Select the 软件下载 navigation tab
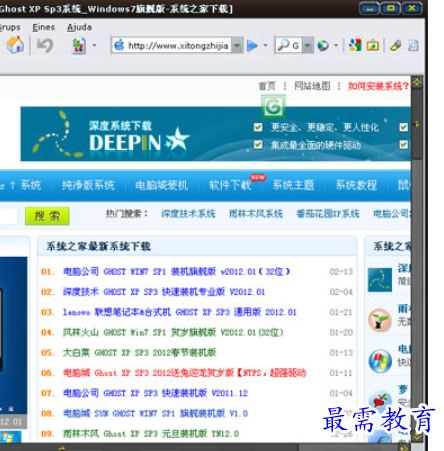This screenshot has width=444, height=451. pos(230,185)
